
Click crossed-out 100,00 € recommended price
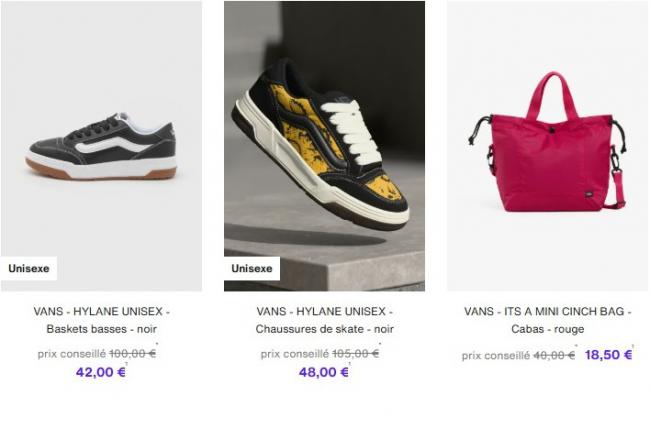tap(133, 354)
